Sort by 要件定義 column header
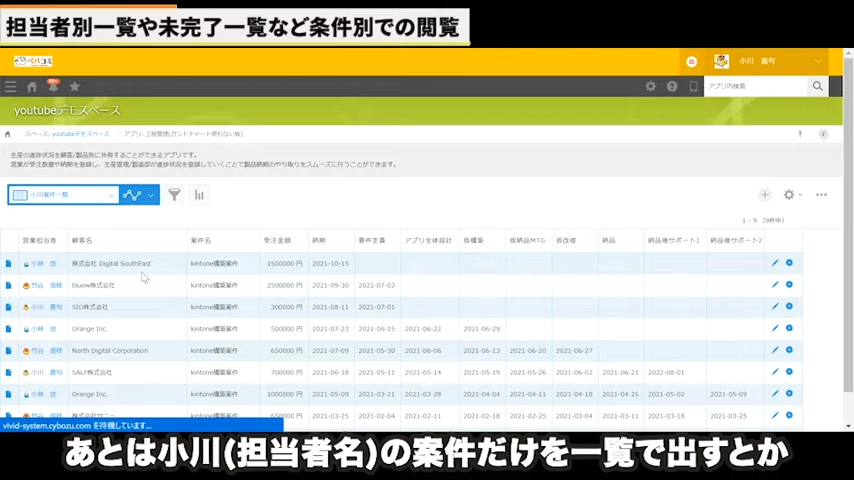 (371, 240)
